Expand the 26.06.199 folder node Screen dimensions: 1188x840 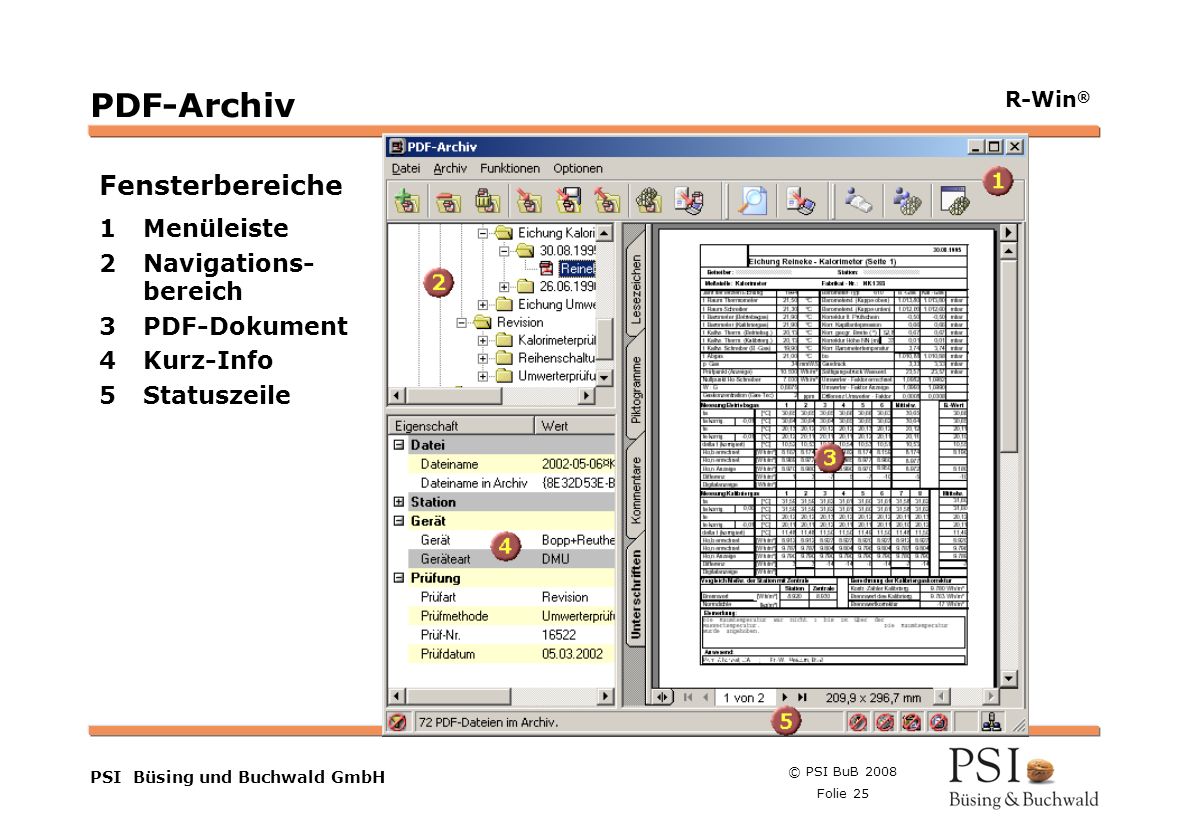[x=504, y=287]
